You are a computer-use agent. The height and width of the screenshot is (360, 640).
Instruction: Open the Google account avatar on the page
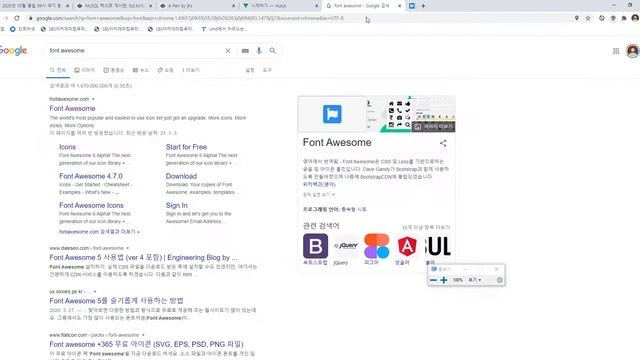click(x=633, y=51)
